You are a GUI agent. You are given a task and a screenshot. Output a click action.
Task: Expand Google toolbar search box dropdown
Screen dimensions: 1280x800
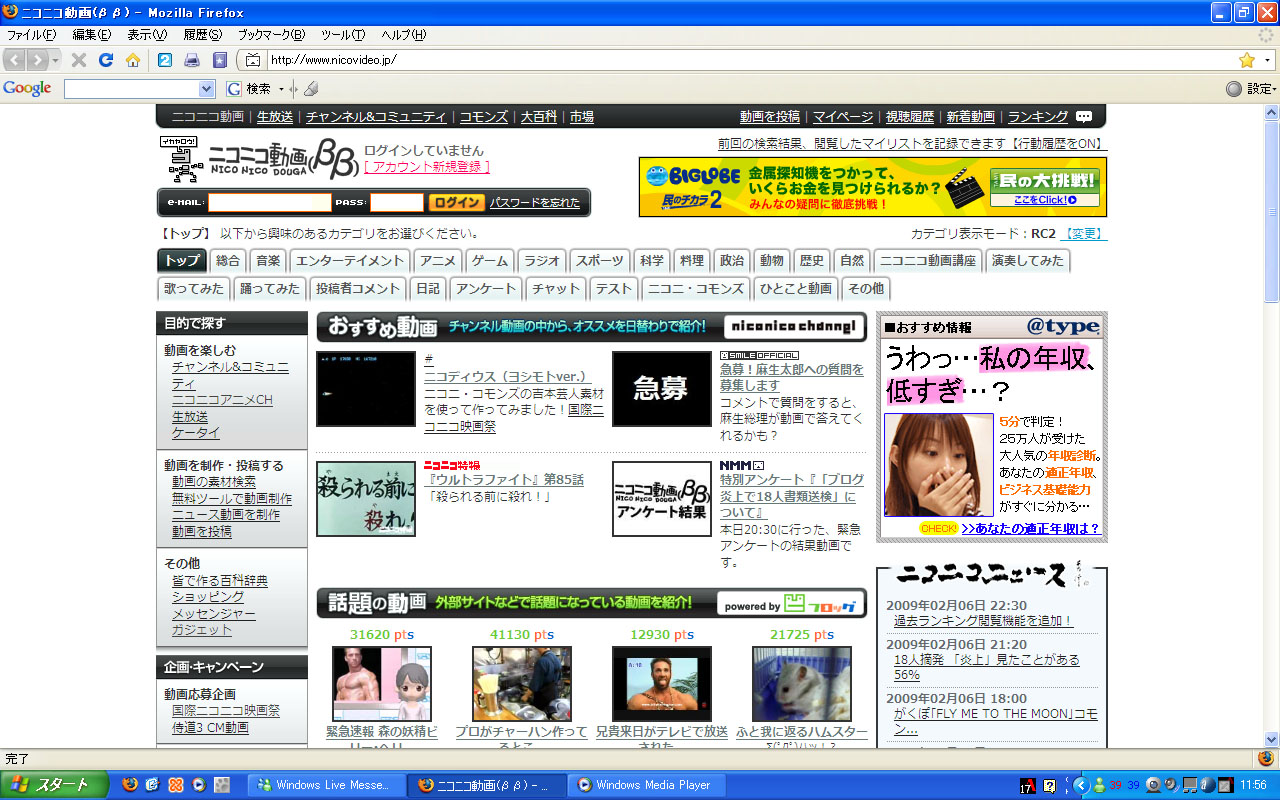(x=207, y=89)
